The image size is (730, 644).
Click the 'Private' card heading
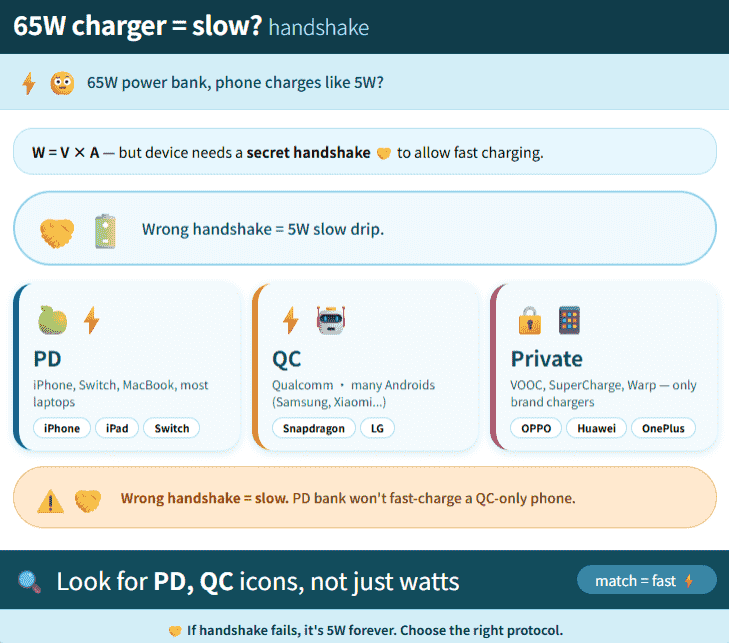coord(547,359)
